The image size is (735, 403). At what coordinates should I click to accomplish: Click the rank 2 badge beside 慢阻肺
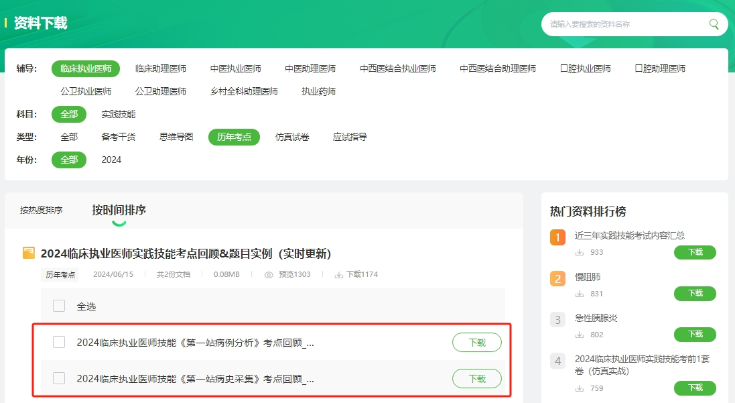(x=558, y=278)
